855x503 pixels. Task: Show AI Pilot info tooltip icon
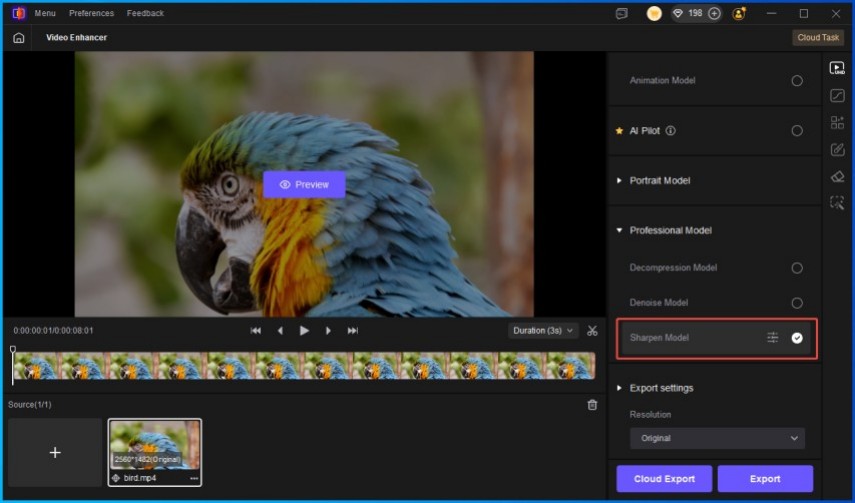(x=671, y=131)
